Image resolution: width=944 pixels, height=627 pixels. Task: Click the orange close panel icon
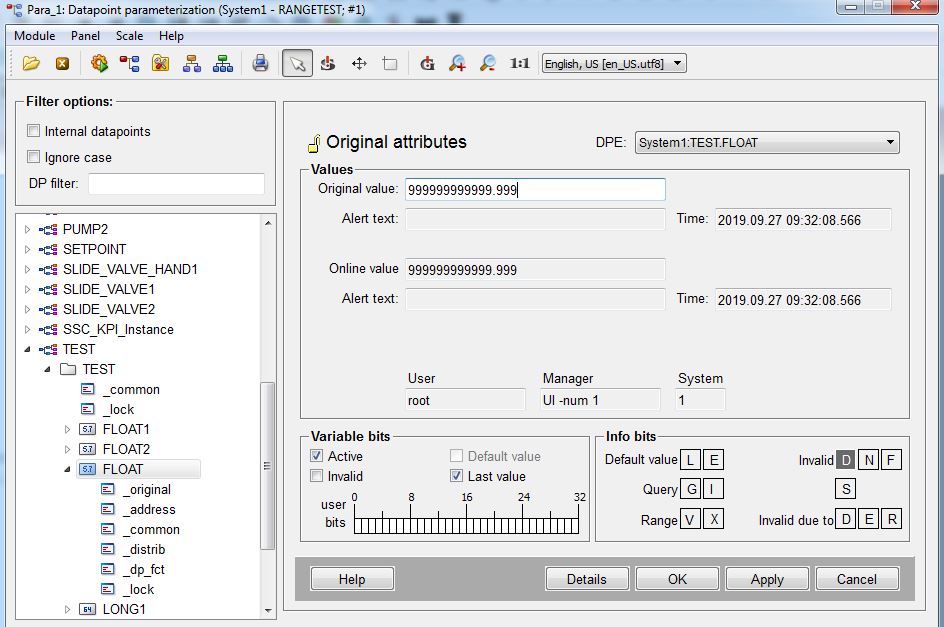[62, 63]
